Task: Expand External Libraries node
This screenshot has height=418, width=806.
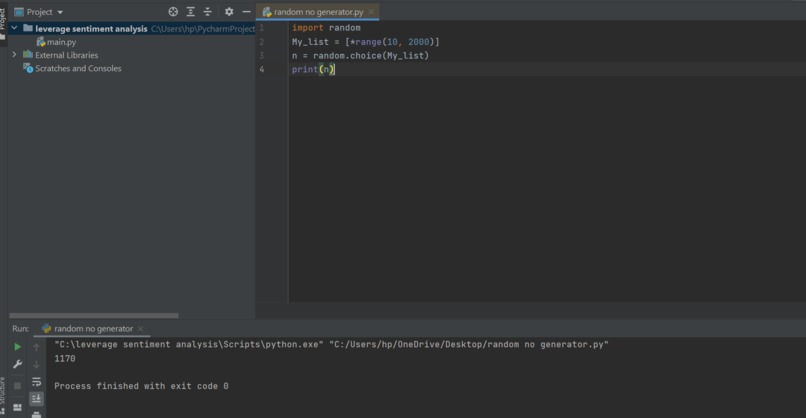Action: point(14,54)
